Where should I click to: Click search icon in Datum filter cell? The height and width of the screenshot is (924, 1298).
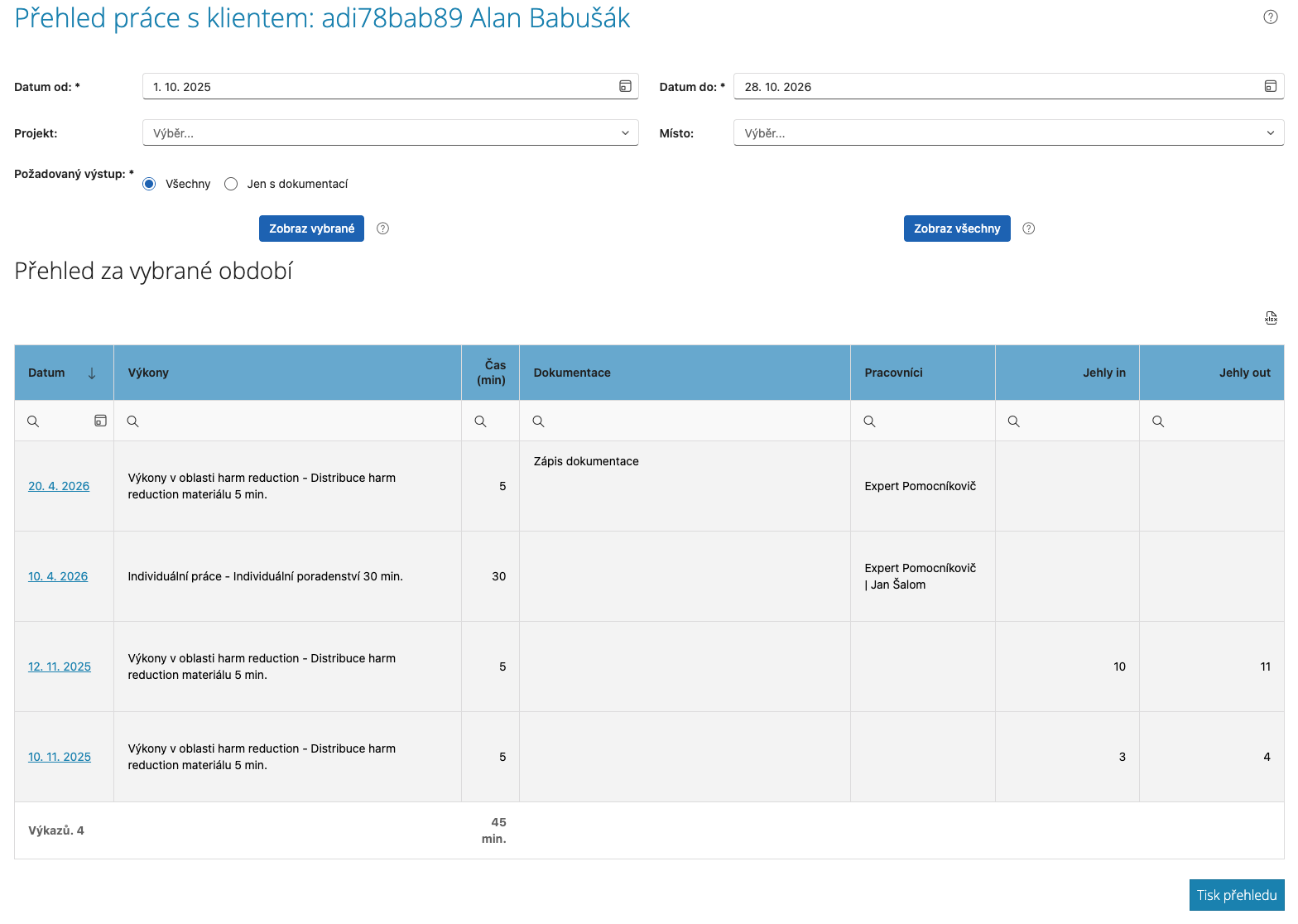[33, 421]
